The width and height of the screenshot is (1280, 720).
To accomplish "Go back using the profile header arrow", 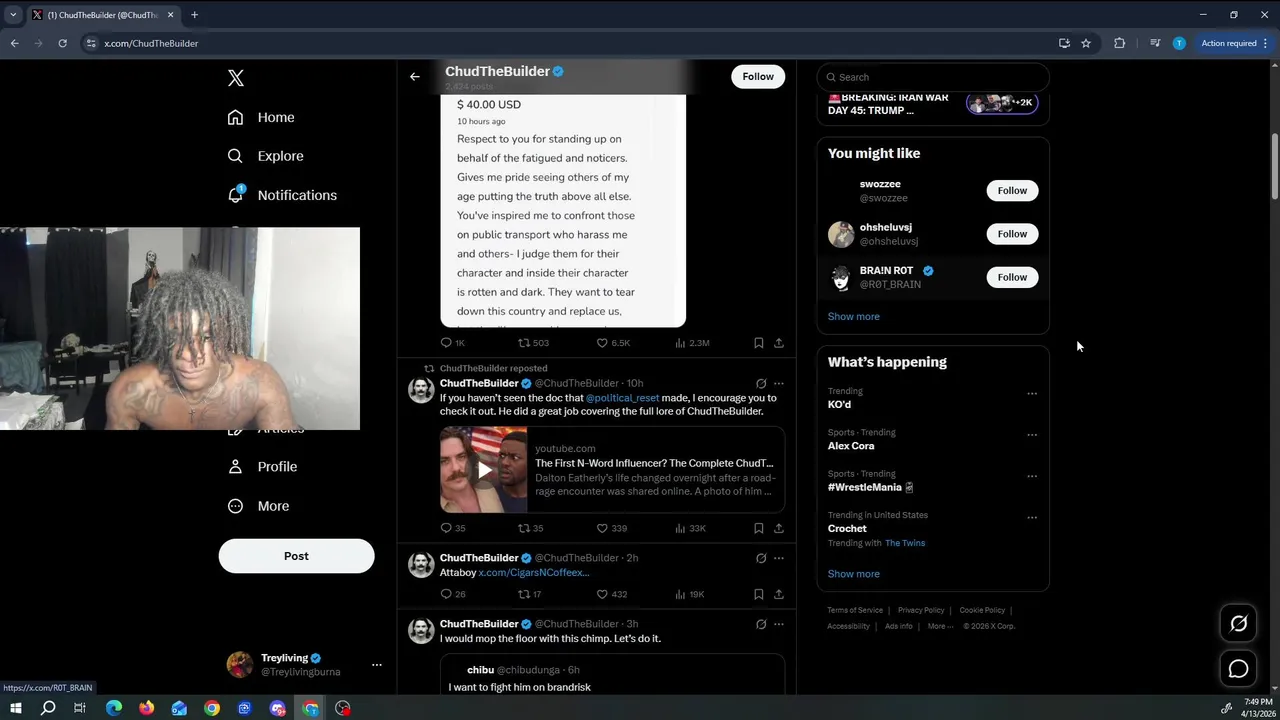I will click(x=415, y=76).
